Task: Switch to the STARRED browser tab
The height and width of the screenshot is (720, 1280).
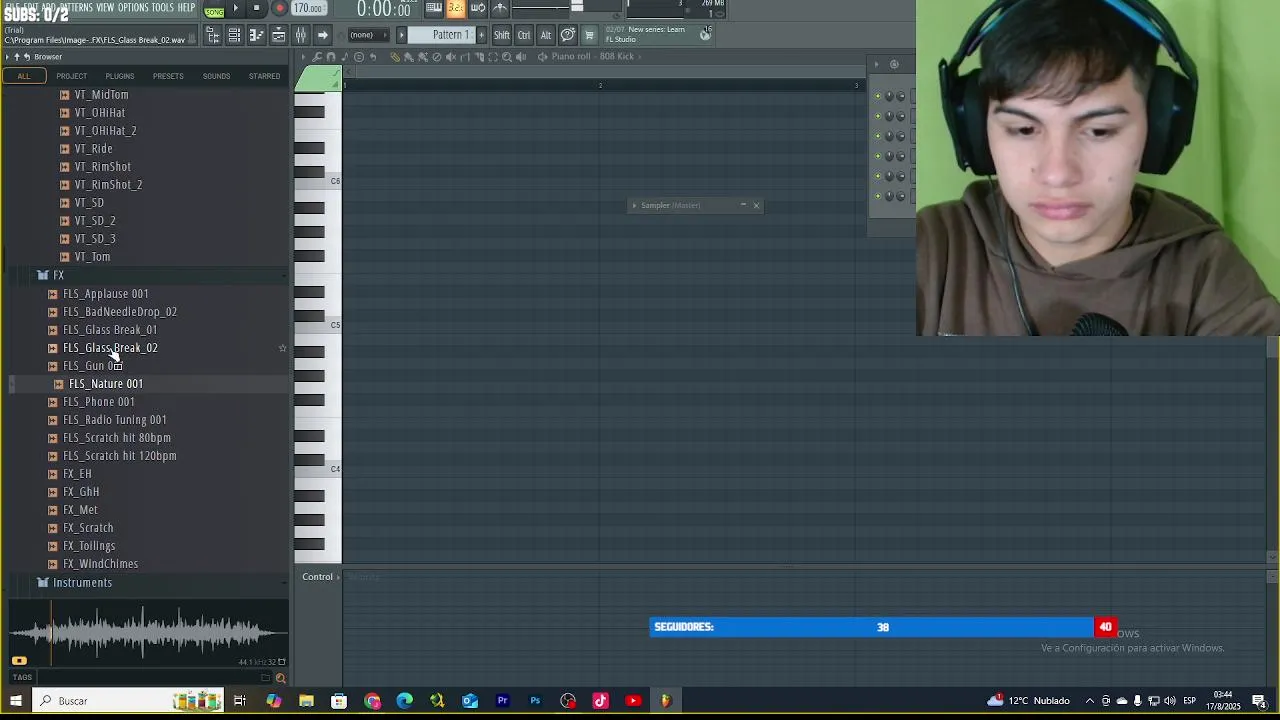Action: (x=264, y=76)
